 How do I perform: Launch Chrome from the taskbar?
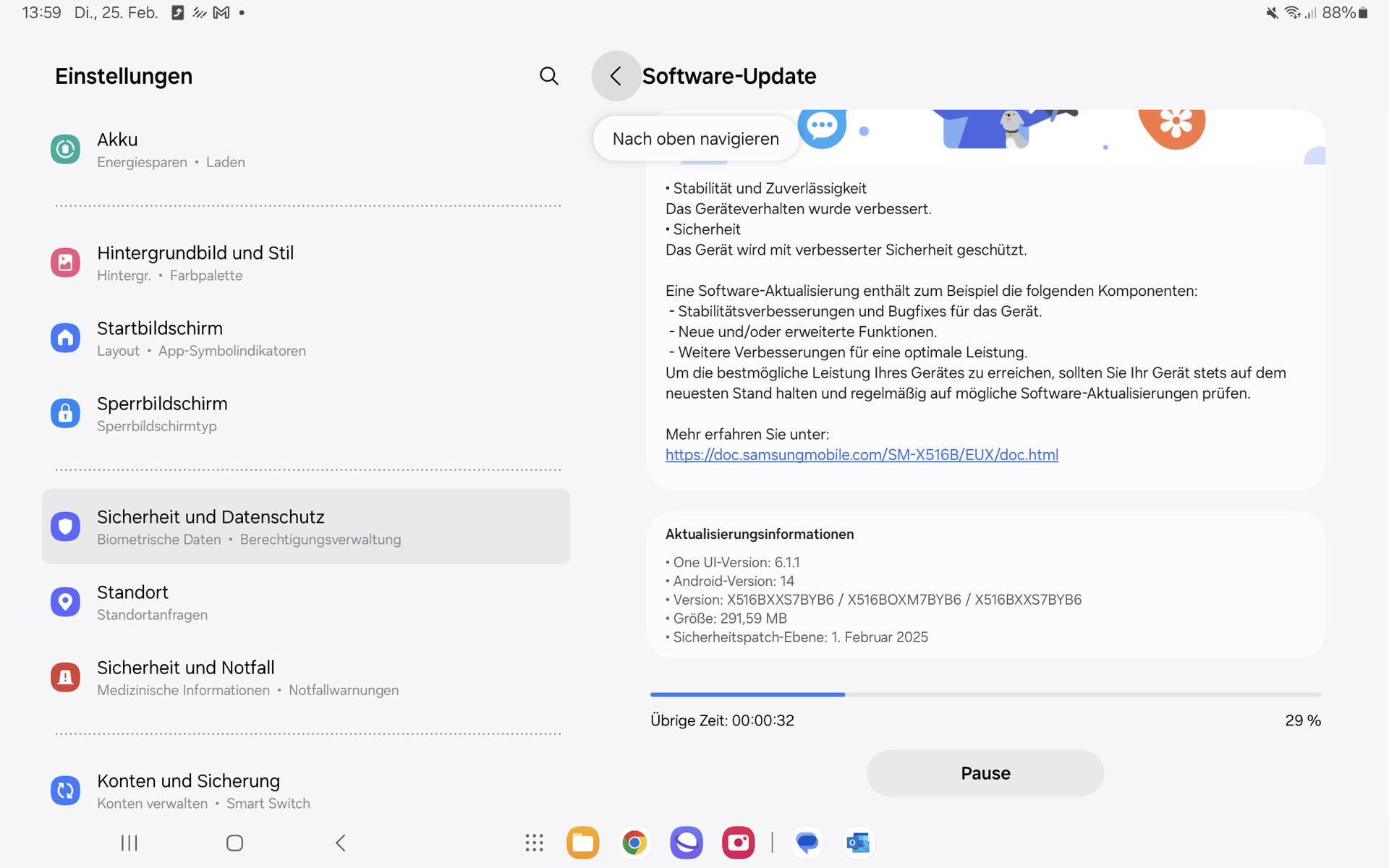point(634,843)
